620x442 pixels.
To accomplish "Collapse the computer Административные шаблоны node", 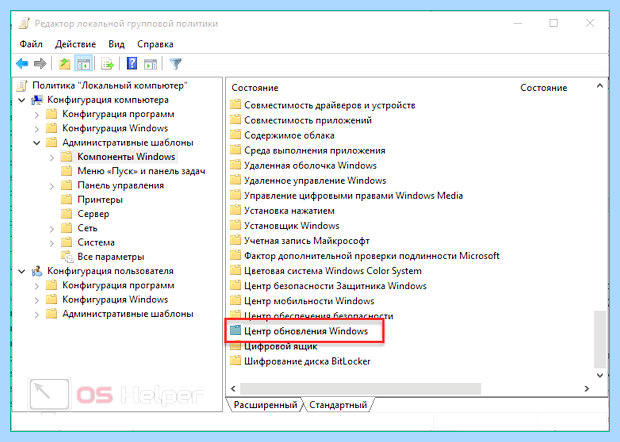I will point(37,143).
